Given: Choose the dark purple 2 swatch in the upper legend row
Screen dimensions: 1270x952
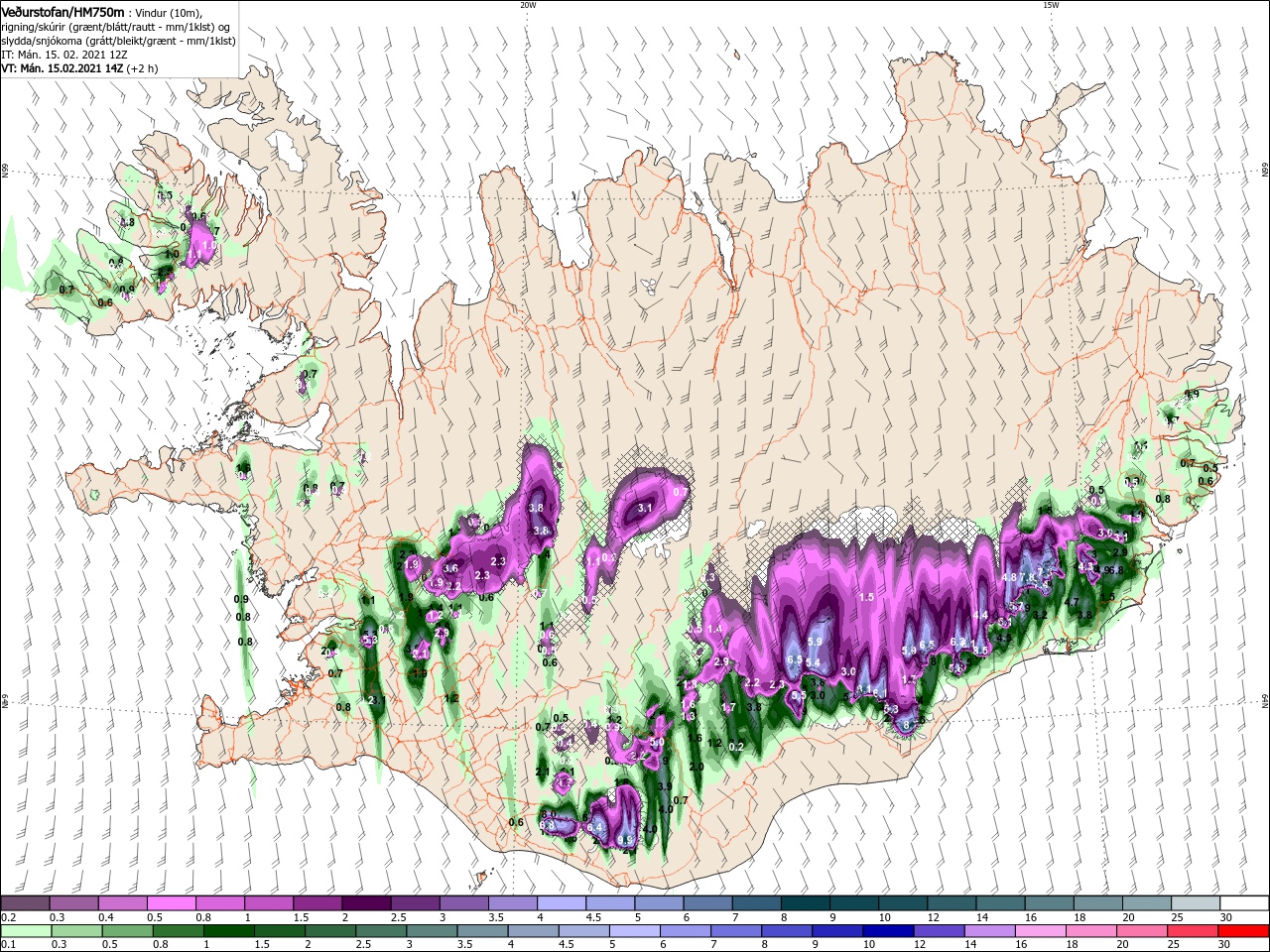Looking at the screenshot, I should 366,902.
